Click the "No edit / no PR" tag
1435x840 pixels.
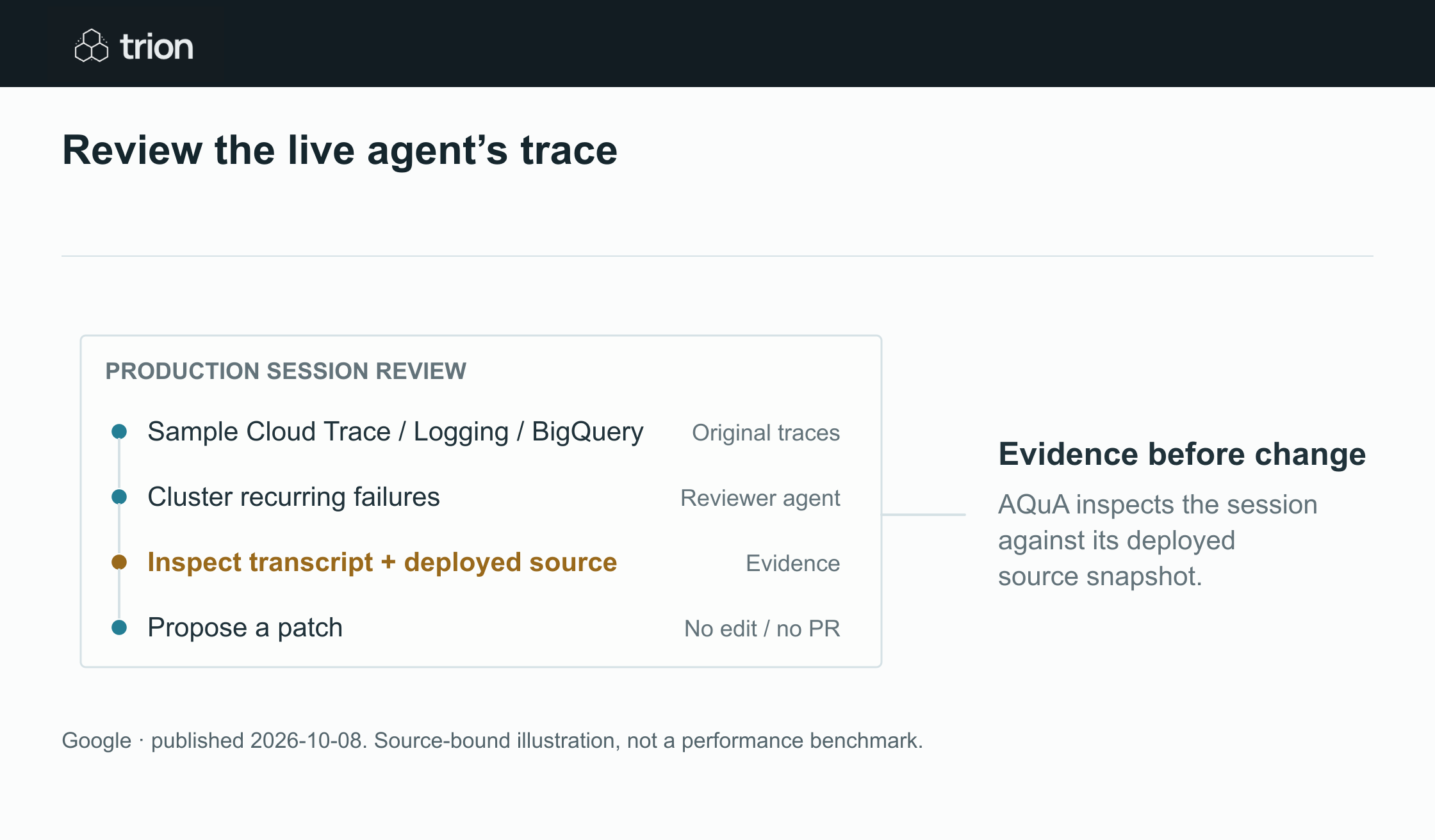[762, 629]
